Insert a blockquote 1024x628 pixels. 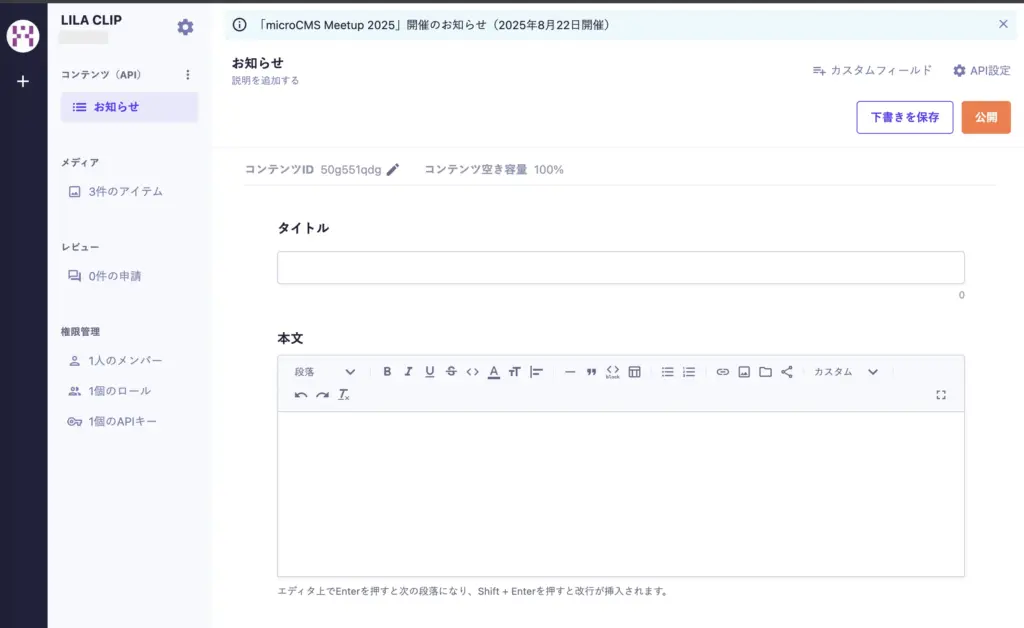coord(591,371)
